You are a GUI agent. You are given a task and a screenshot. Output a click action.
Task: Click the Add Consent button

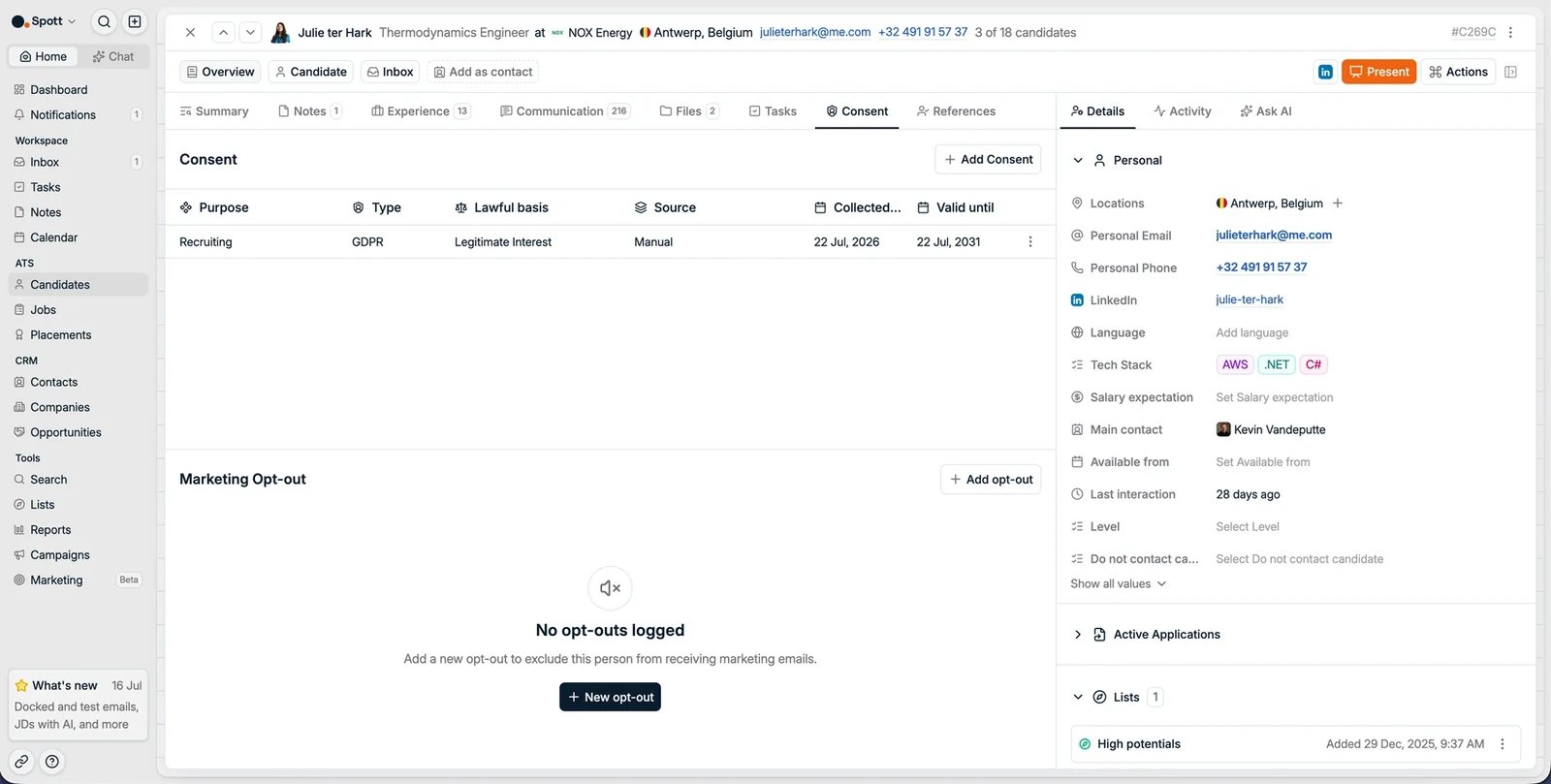tap(988, 160)
